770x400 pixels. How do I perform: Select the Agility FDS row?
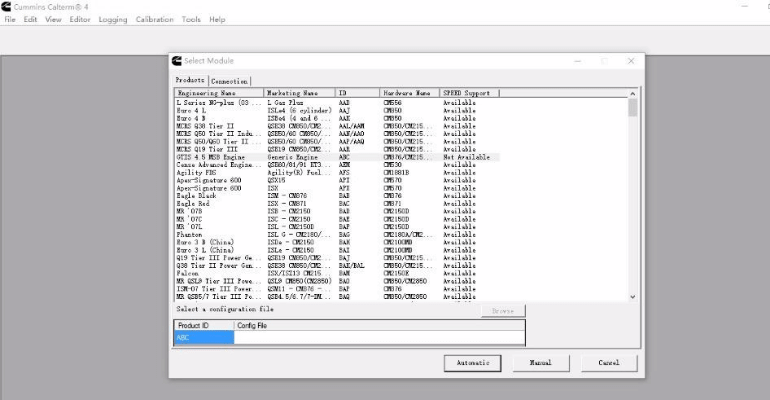point(337,173)
